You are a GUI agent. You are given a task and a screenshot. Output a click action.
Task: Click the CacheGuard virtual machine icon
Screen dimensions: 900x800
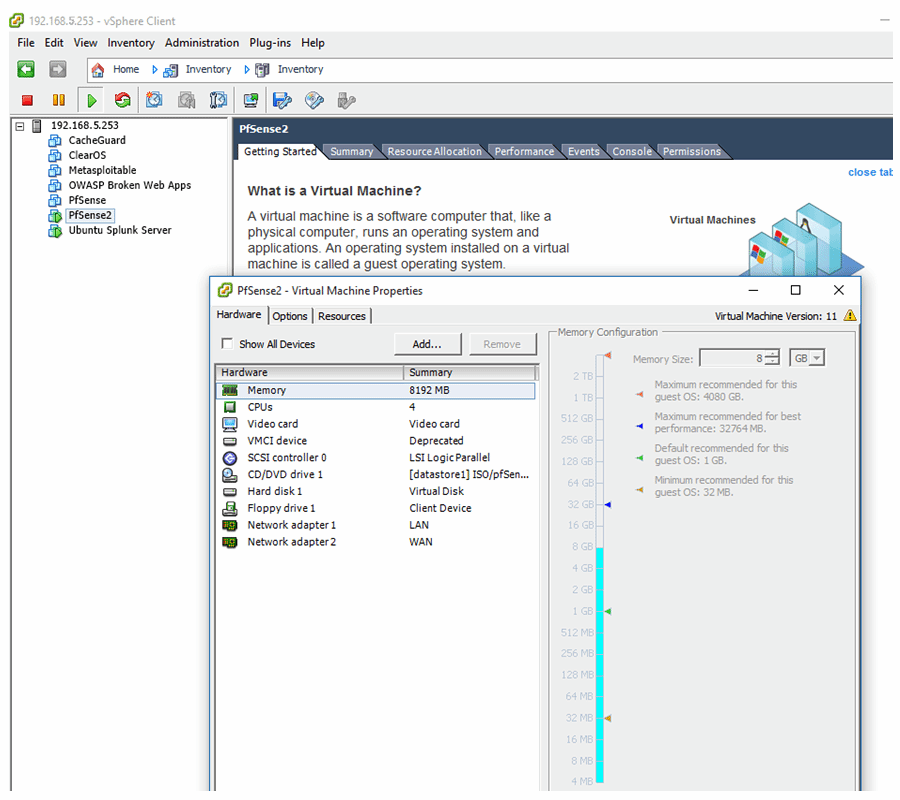point(55,141)
